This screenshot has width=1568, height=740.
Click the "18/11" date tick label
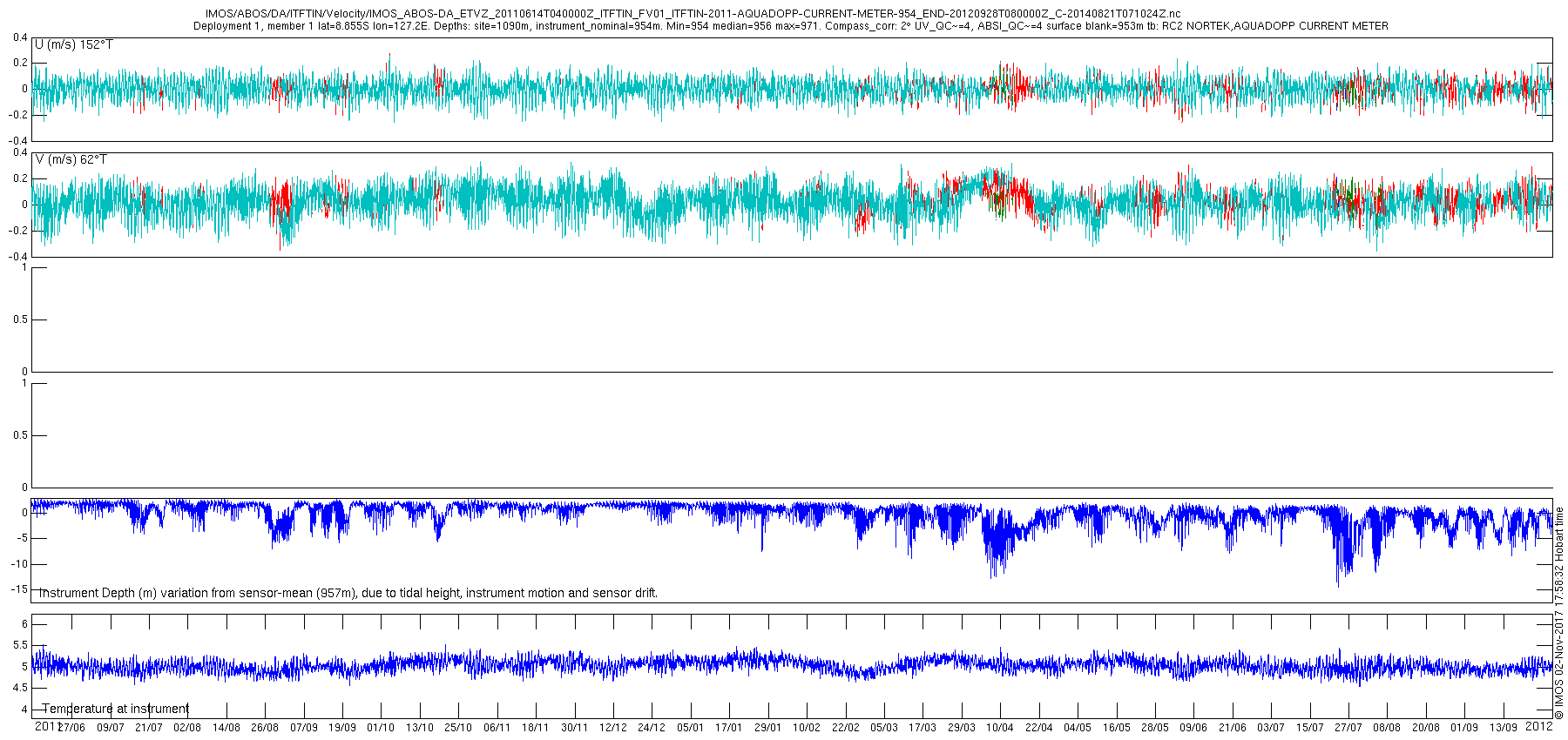point(536,728)
